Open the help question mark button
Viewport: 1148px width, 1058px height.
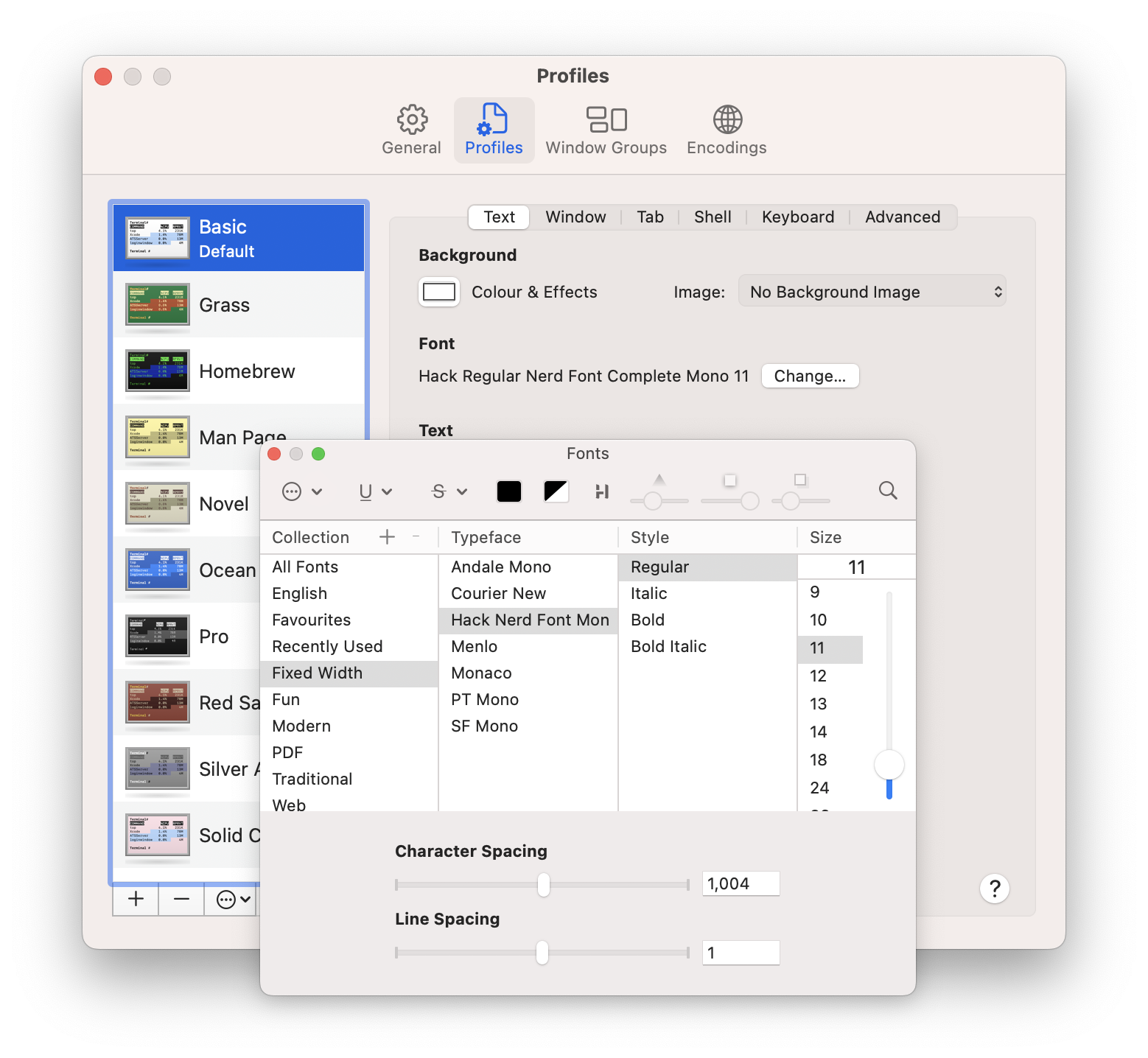tap(994, 889)
